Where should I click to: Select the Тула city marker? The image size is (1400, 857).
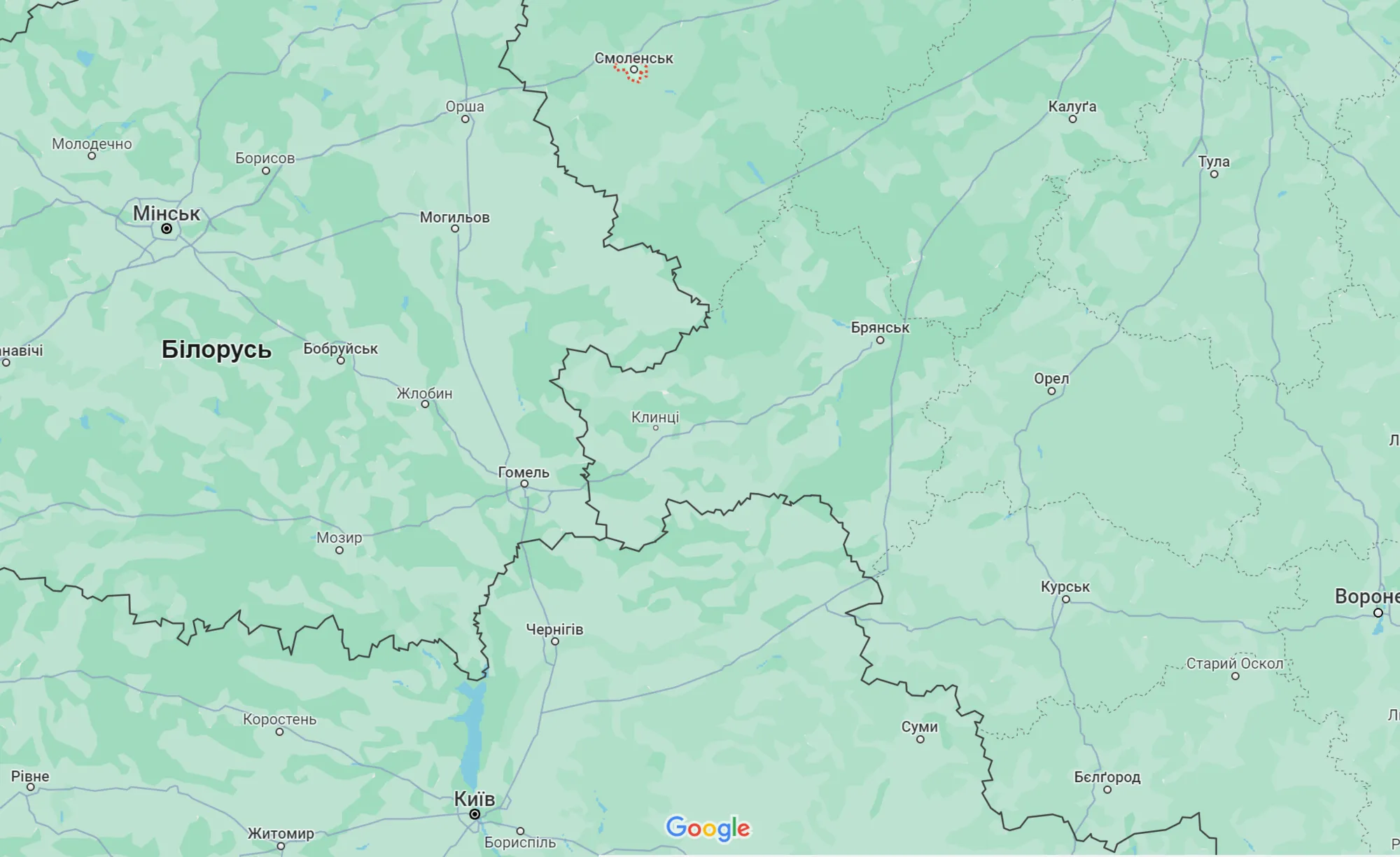[x=1214, y=174]
